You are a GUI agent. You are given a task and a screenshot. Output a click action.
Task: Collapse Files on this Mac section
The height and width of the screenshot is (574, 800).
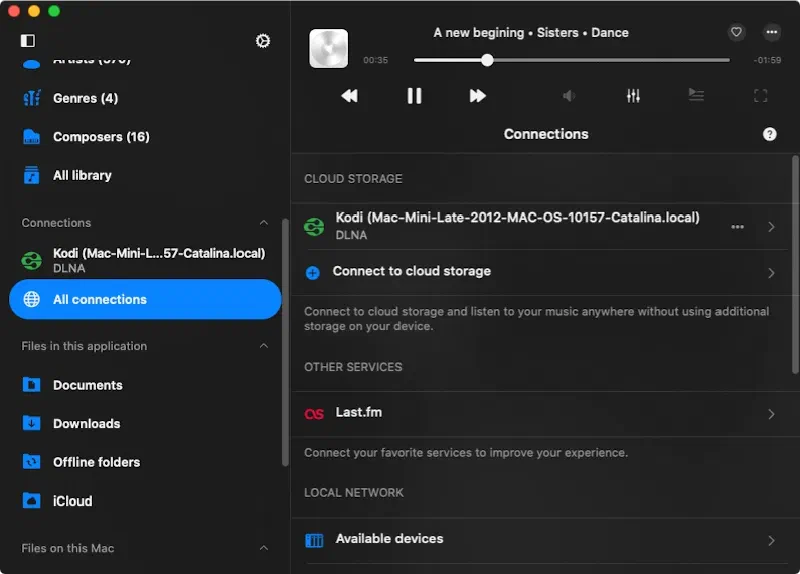coord(264,548)
